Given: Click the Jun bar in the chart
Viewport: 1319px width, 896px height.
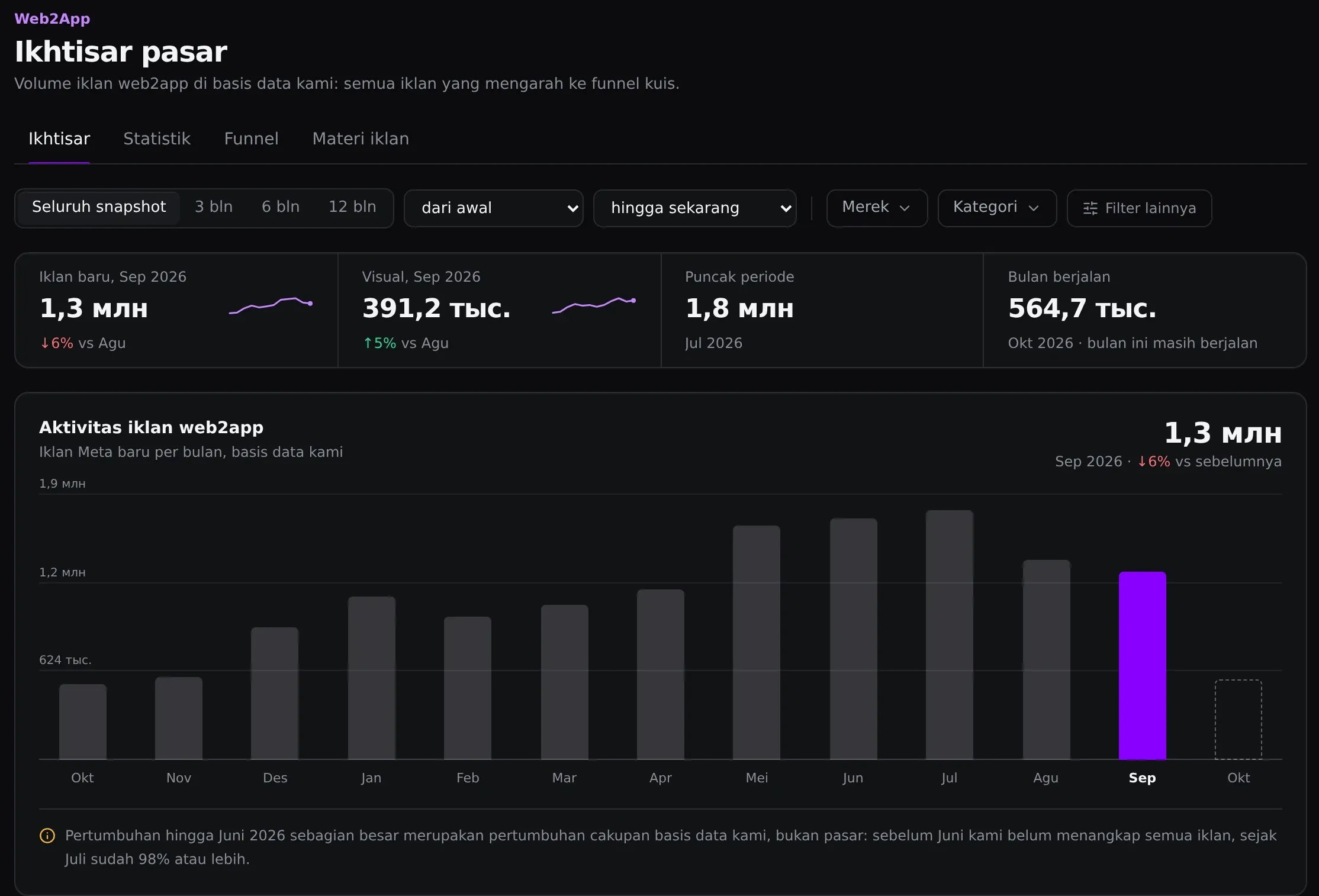Looking at the screenshot, I should pyautogui.click(x=853, y=639).
